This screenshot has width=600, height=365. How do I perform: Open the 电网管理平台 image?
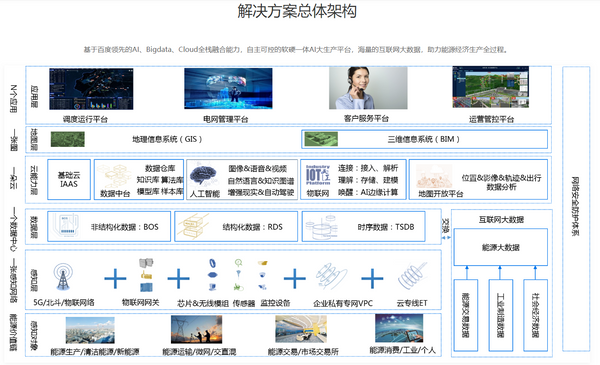pyautogui.click(x=228, y=88)
